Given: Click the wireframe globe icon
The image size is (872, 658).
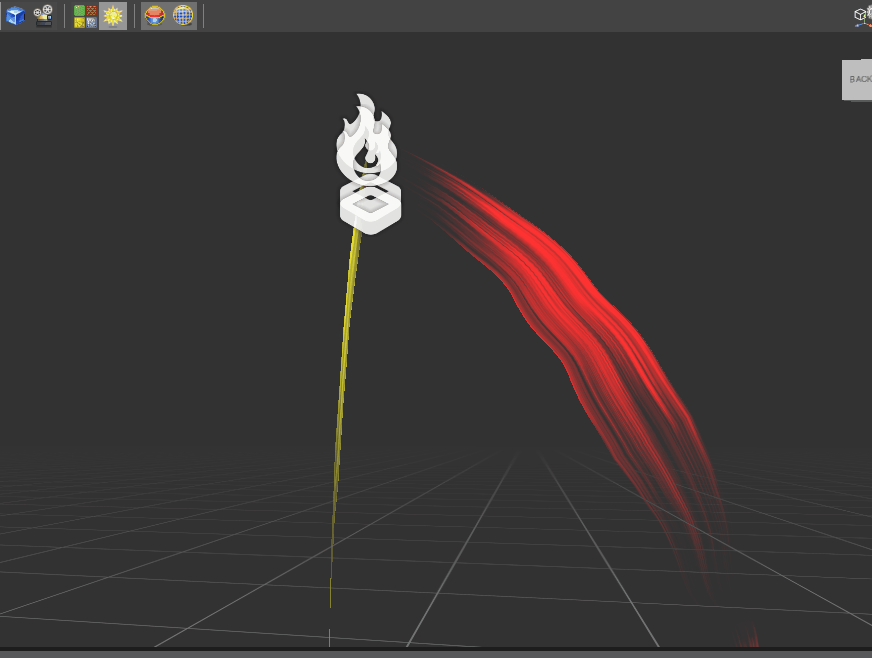Looking at the screenshot, I should coord(182,15).
